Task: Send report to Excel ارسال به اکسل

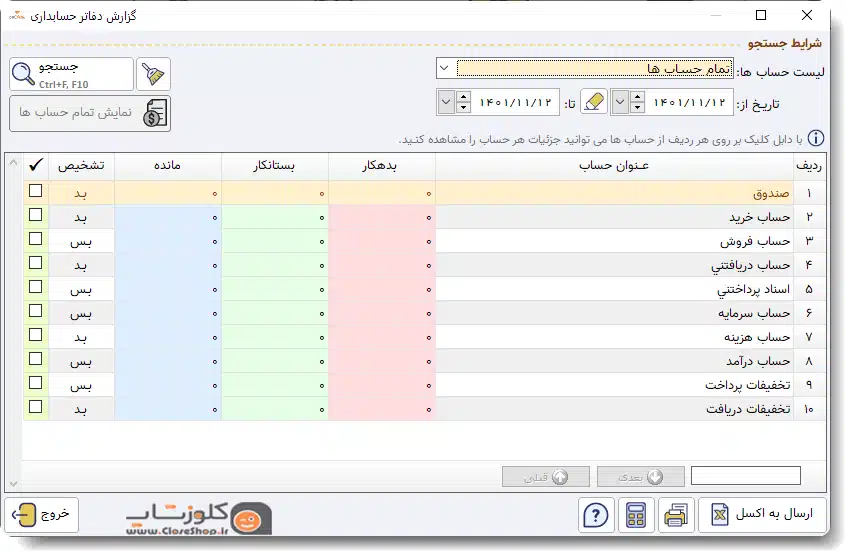Action: 762,515
